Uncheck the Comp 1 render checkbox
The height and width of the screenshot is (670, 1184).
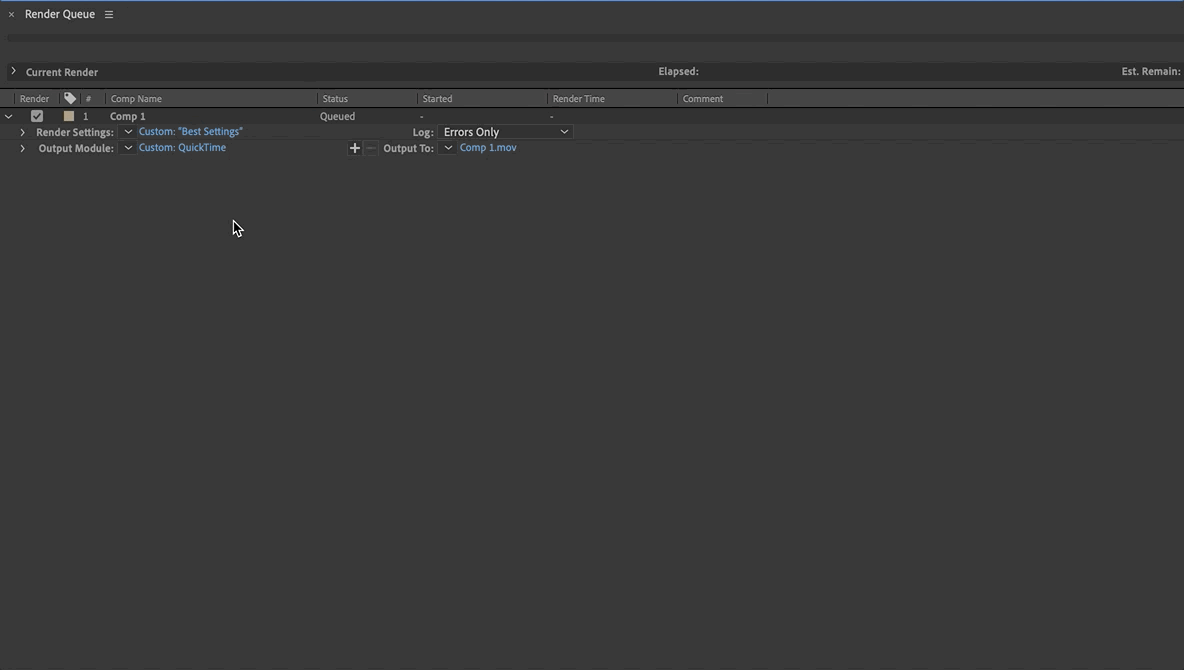pos(36,116)
